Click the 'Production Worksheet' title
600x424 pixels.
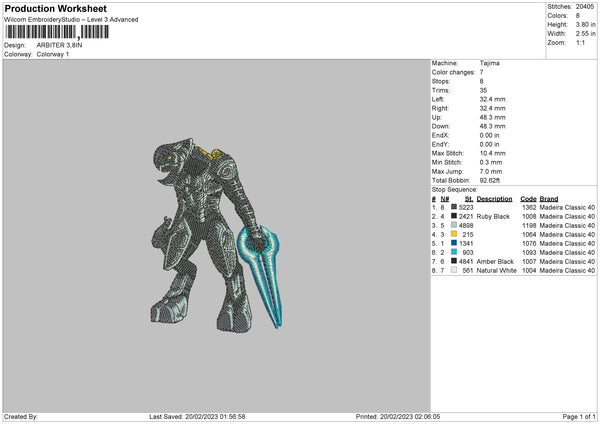click(x=55, y=8)
